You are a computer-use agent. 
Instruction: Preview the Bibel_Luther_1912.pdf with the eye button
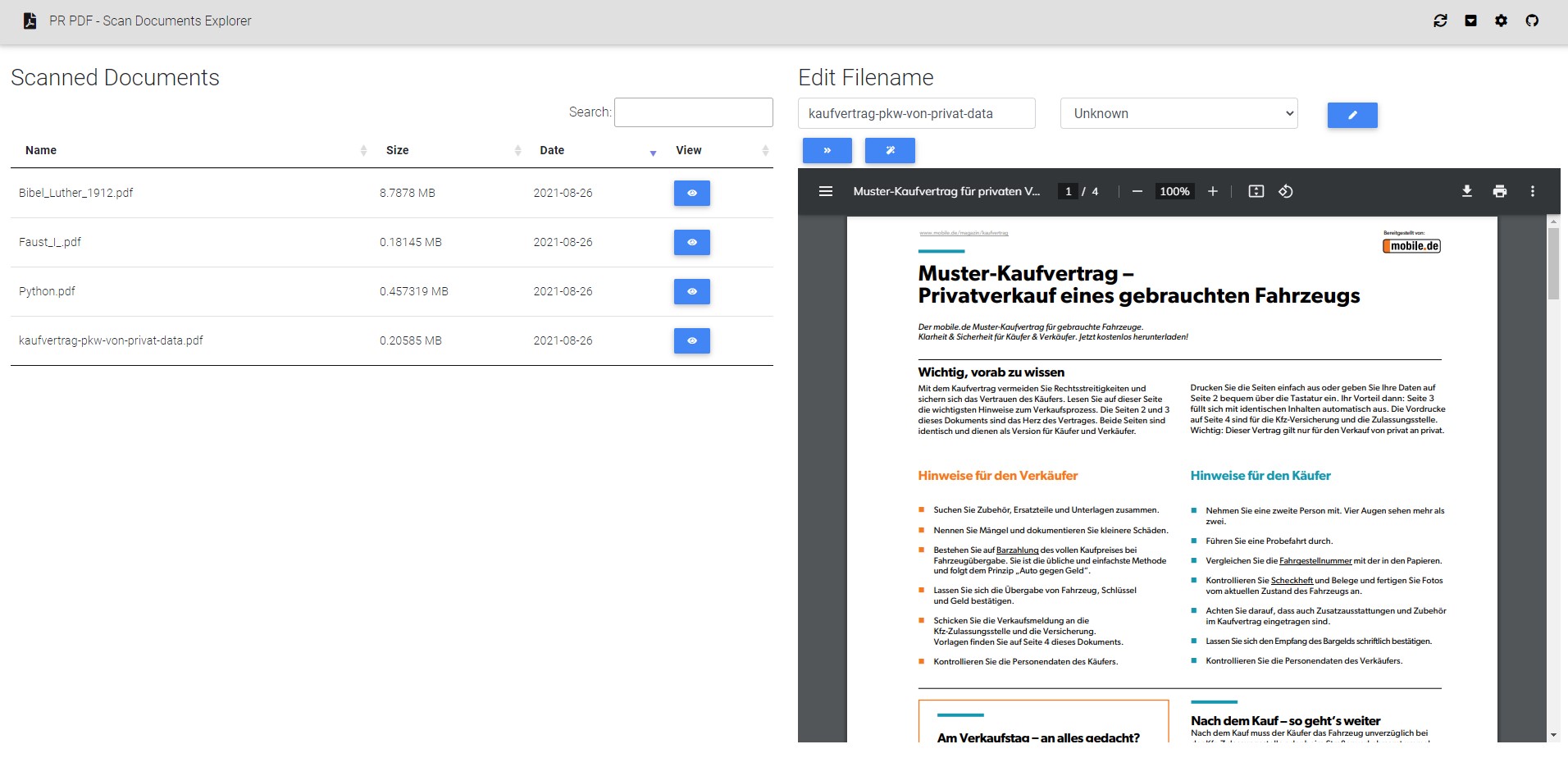click(x=692, y=193)
